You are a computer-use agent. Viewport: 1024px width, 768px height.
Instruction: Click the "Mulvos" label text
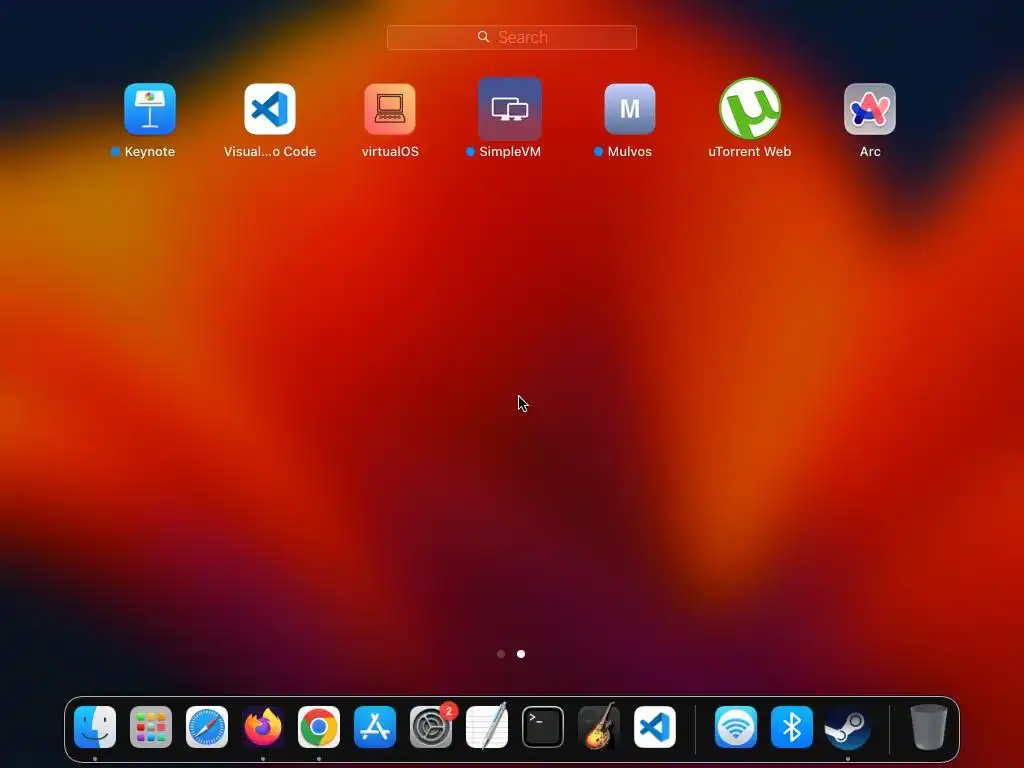(x=630, y=152)
